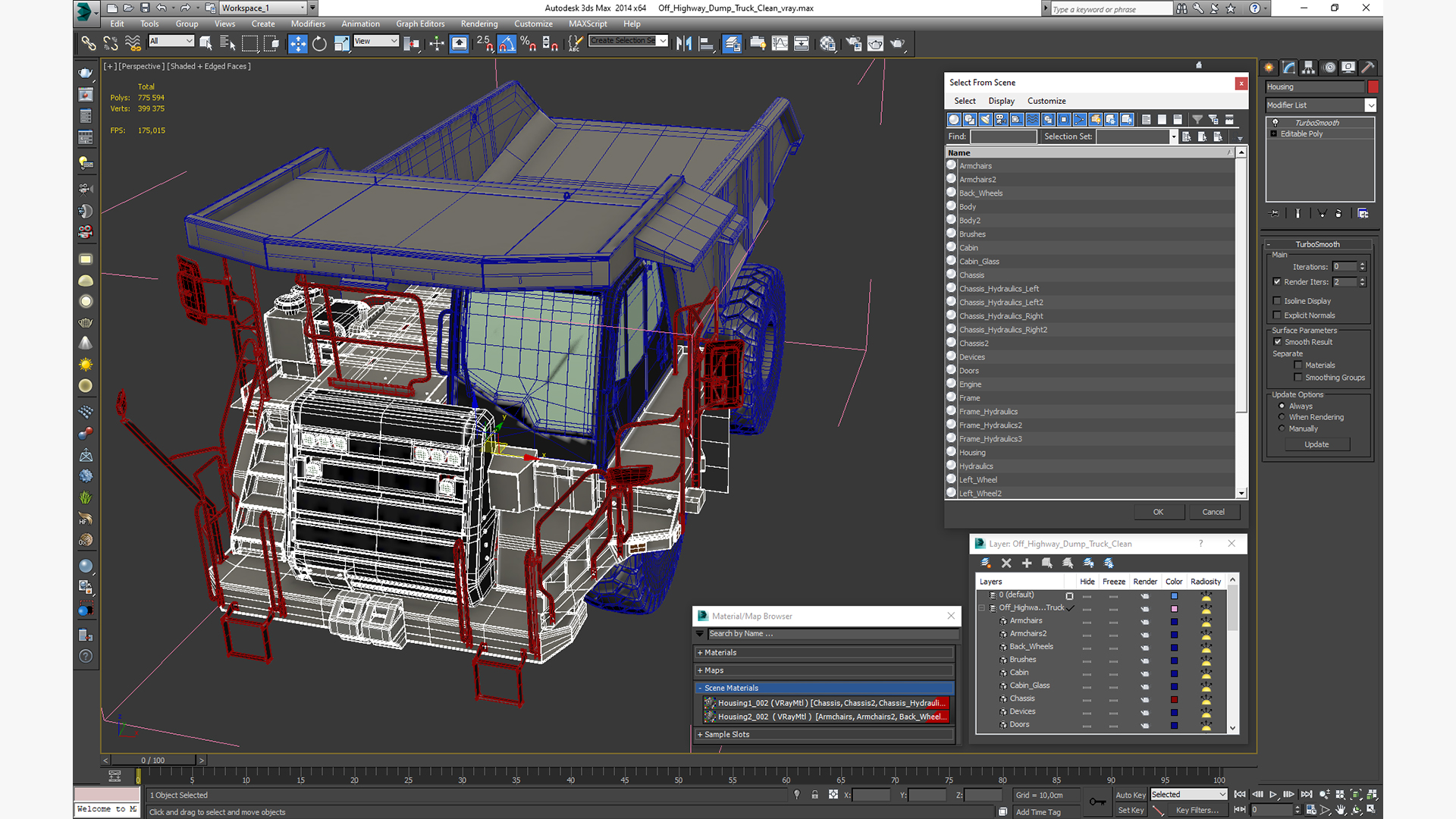Play animation in playback controls
Screen dimensions: 1456x819
pos(1273,795)
